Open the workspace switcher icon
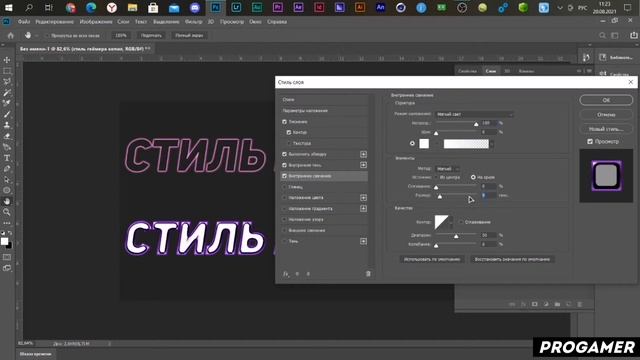The width and height of the screenshot is (640, 360). pyautogui.click(x=615, y=36)
